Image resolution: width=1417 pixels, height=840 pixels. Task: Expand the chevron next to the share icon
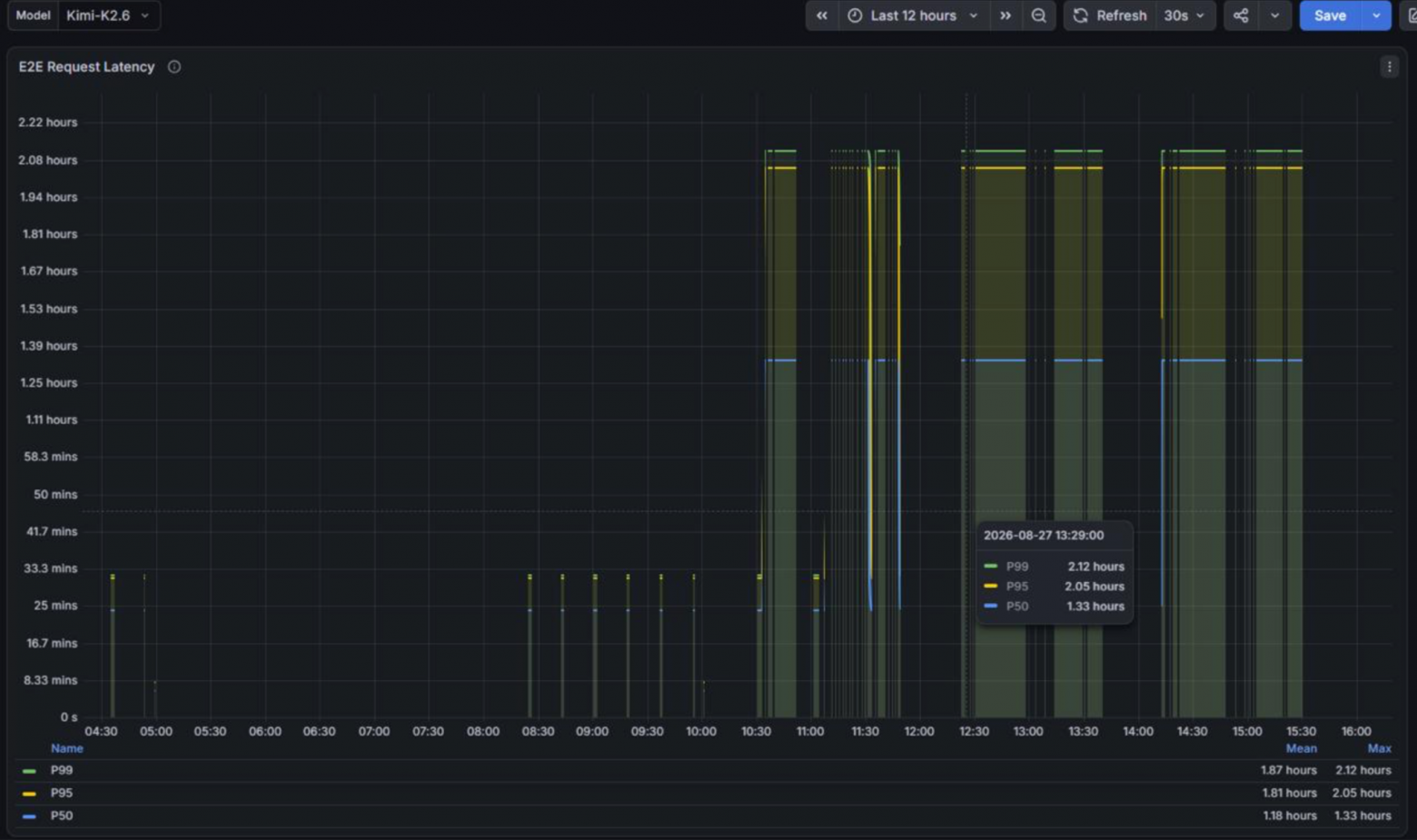[x=1274, y=15]
